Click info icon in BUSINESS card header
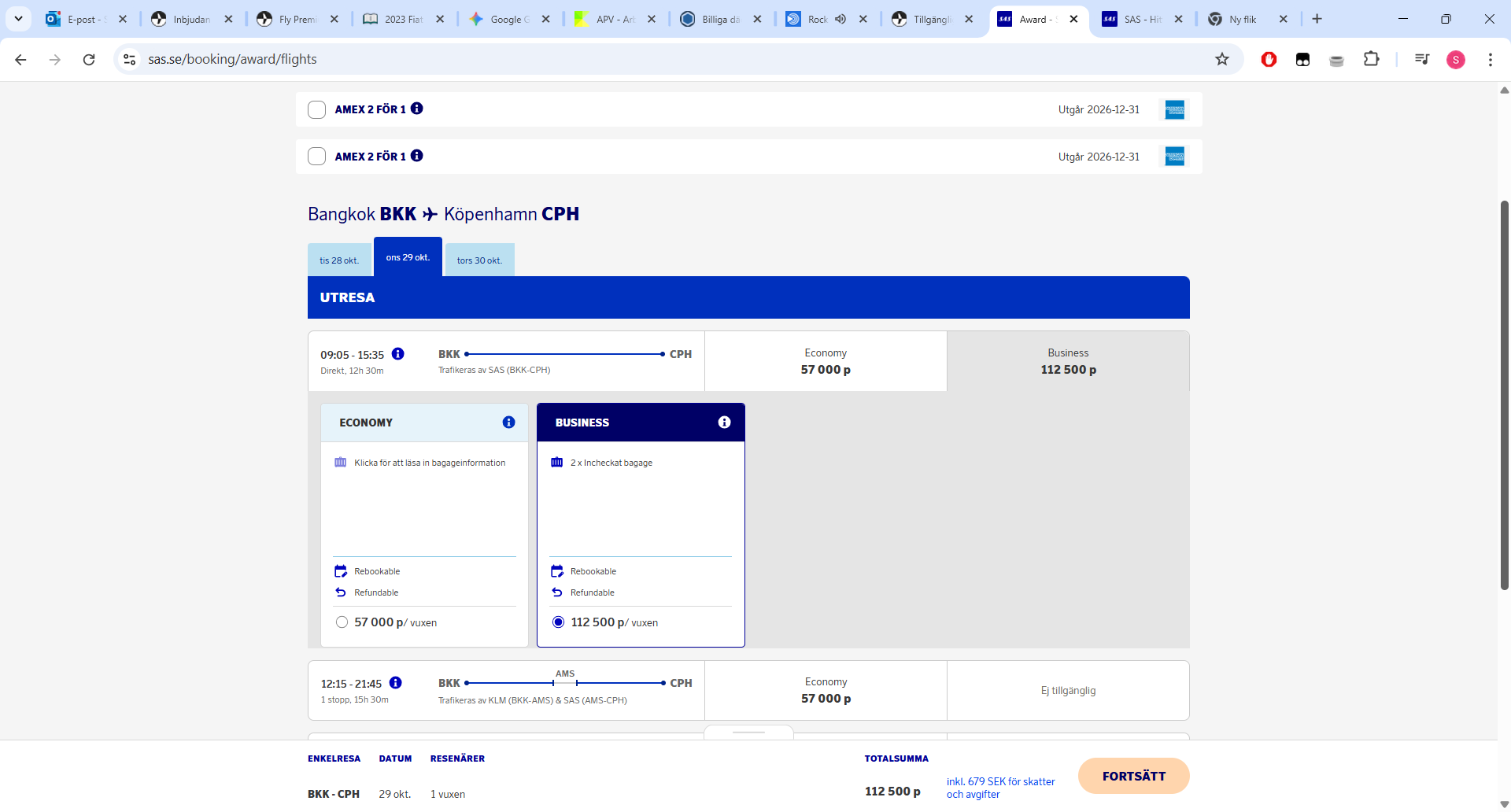The height and width of the screenshot is (812, 1511). (724, 423)
